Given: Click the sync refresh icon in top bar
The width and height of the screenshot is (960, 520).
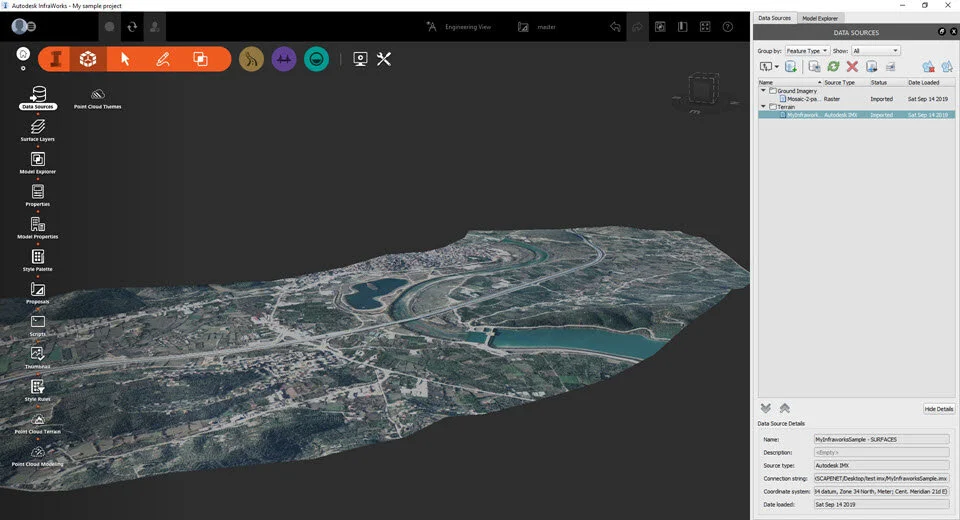Looking at the screenshot, I should (132, 27).
